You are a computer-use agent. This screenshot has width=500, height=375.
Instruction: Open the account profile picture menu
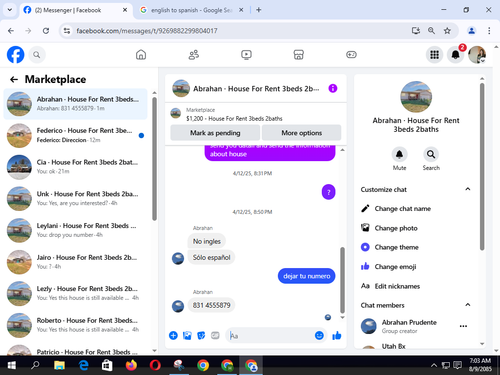pos(477,55)
